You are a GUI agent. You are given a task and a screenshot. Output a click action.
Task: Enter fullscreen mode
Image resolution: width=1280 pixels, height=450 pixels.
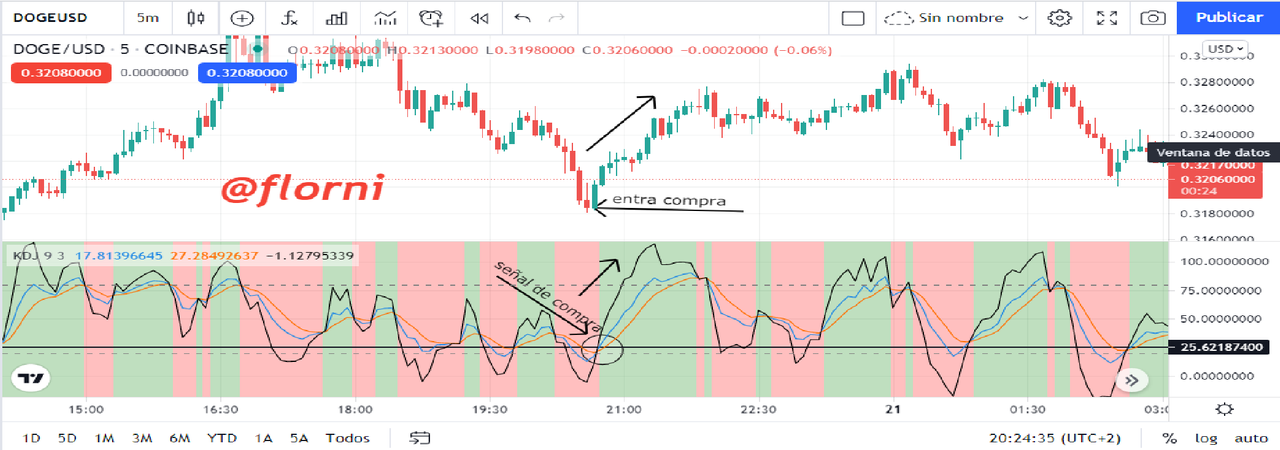(1107, 18)
